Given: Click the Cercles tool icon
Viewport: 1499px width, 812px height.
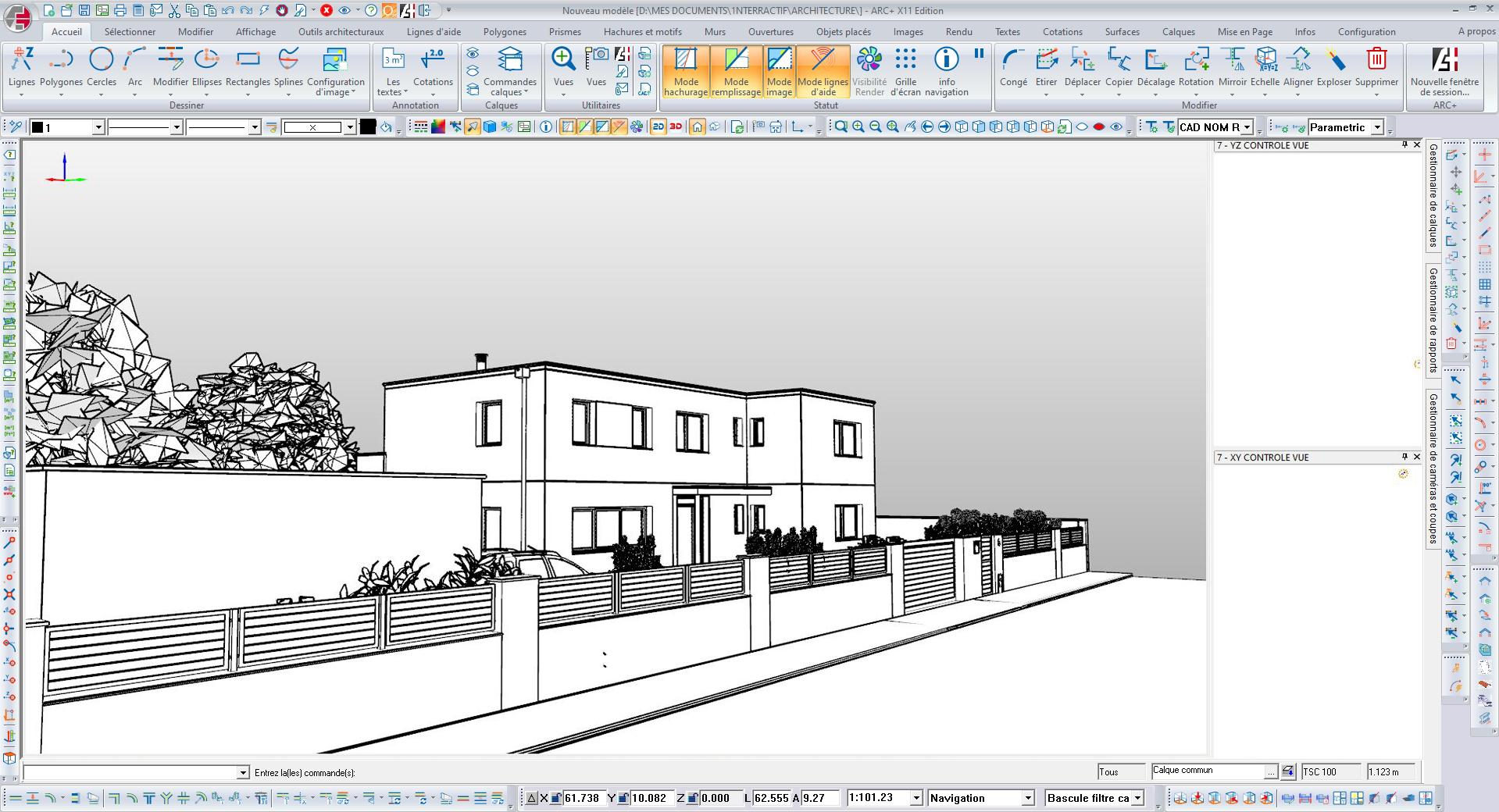Looking at the screenshot, I should coord(101,59).
